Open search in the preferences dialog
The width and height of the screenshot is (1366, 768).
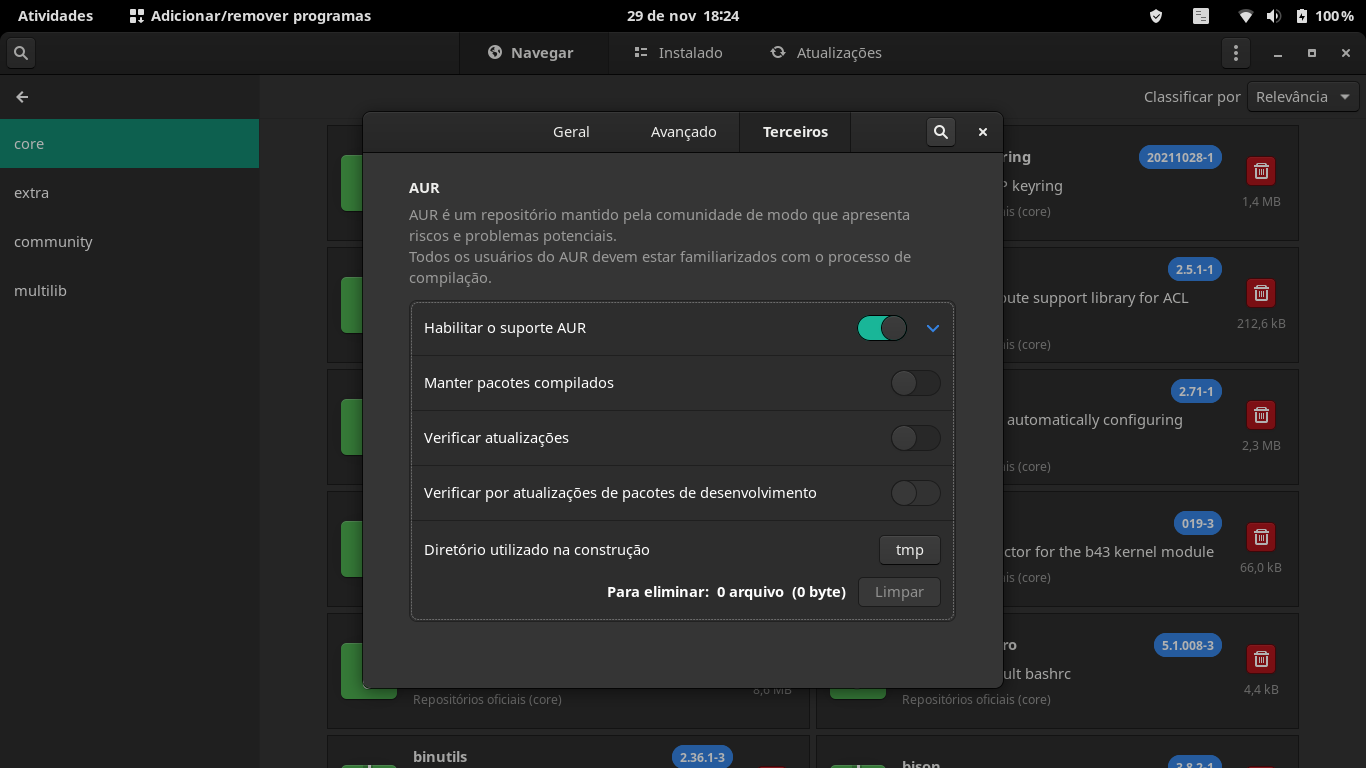pos(940,132)
